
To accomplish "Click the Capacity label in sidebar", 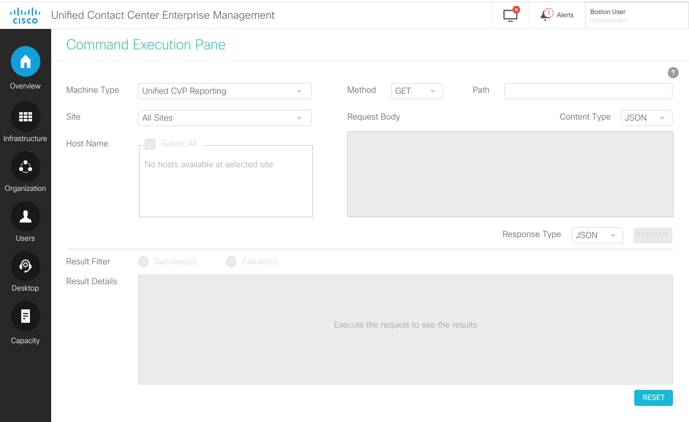I will click(25, 341).
